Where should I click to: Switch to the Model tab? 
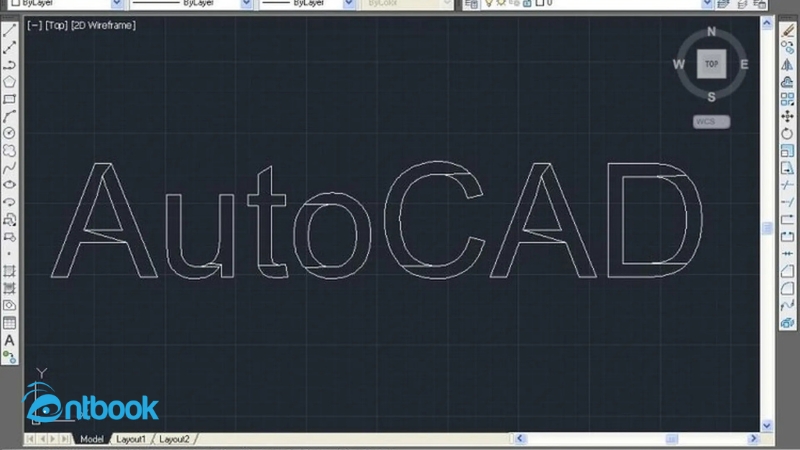pyautogui.click(x=92, y=439)
